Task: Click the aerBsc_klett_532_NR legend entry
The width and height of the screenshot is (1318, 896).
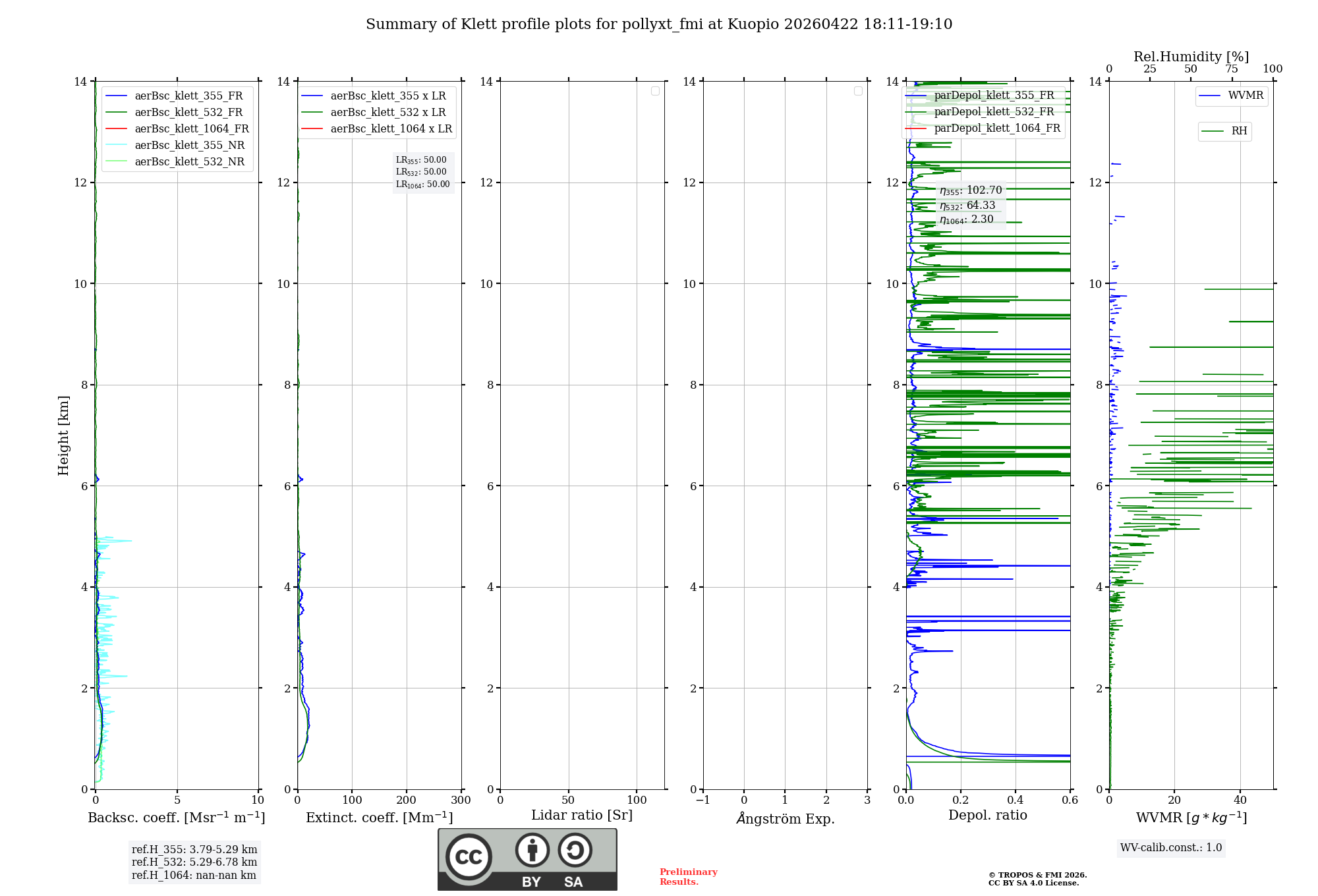Action: 189,162
